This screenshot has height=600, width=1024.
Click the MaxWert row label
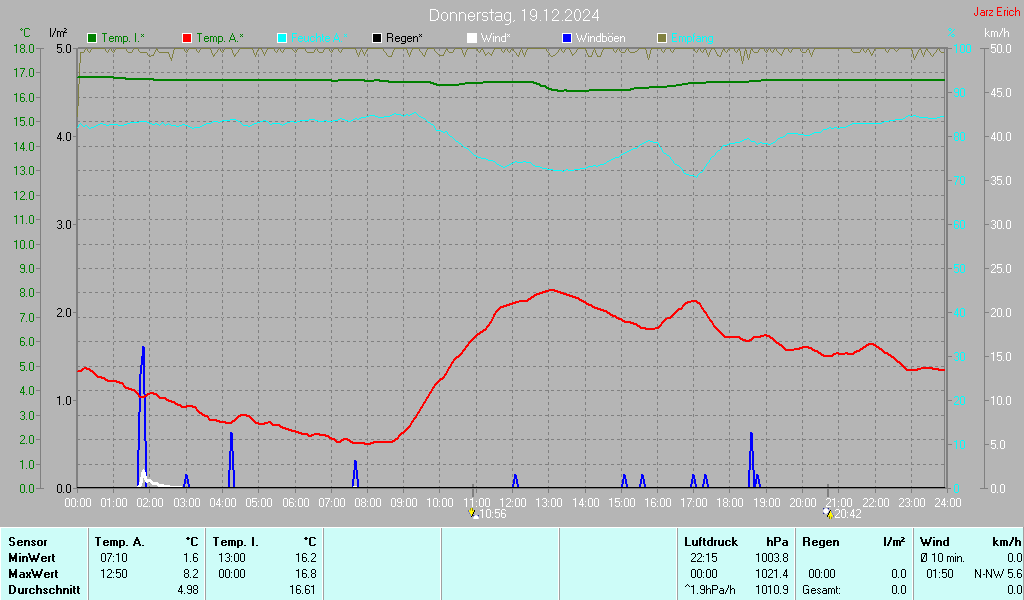33,574
